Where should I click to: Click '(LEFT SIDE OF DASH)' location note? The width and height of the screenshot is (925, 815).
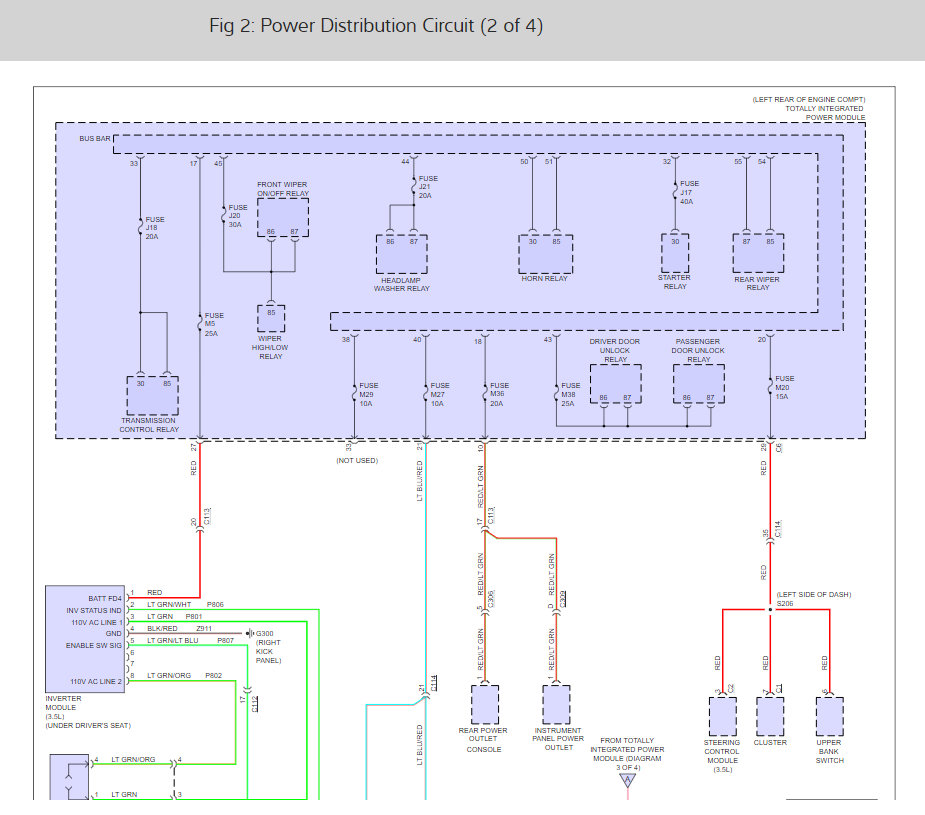tap(814, 594)
